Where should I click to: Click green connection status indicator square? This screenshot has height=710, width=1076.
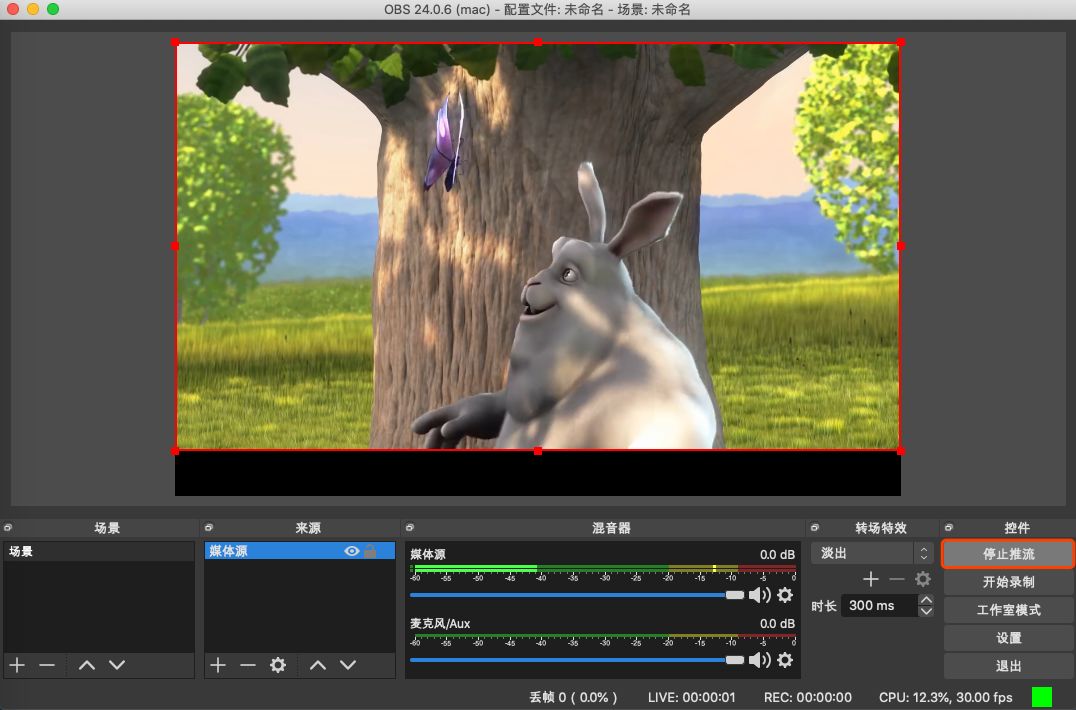[x=1042, y=698]
